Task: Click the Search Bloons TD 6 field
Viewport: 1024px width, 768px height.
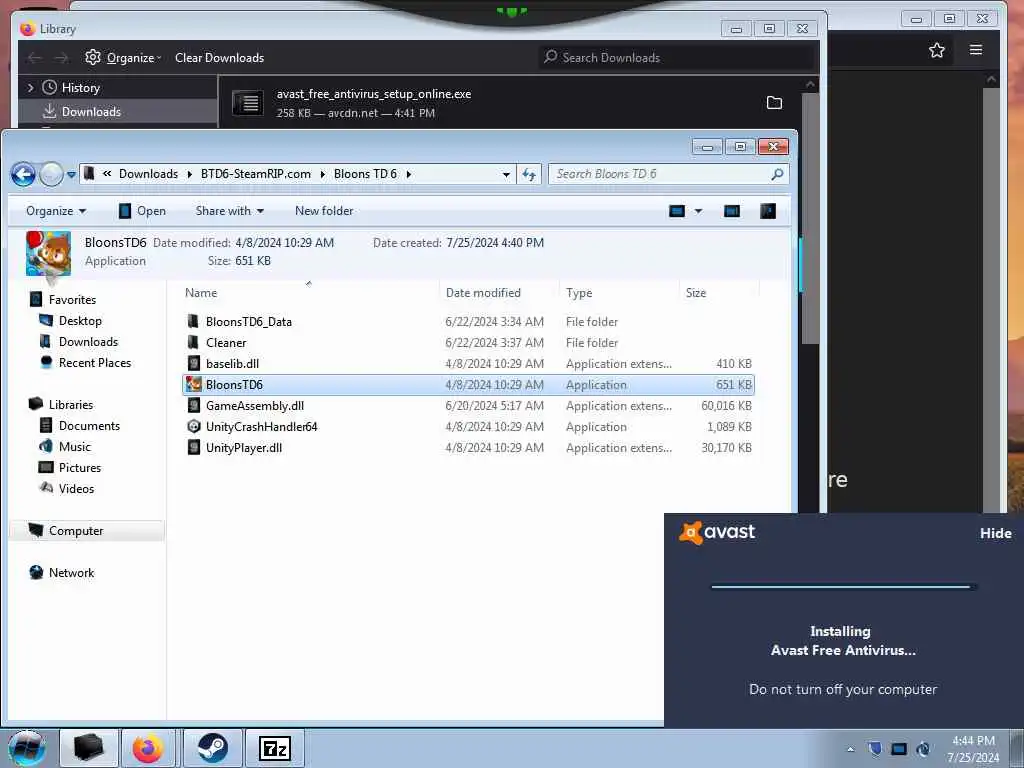Action: [x=669, y=174]
